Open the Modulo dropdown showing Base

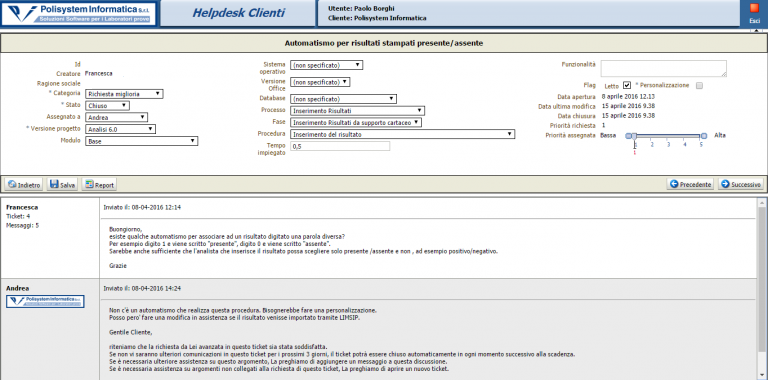coord(141,141)
